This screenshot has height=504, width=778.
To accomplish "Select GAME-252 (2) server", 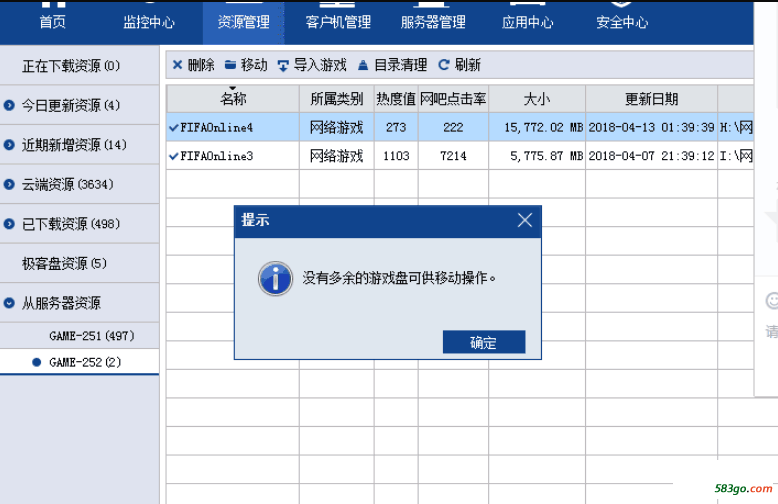I will tap(79, 362).
